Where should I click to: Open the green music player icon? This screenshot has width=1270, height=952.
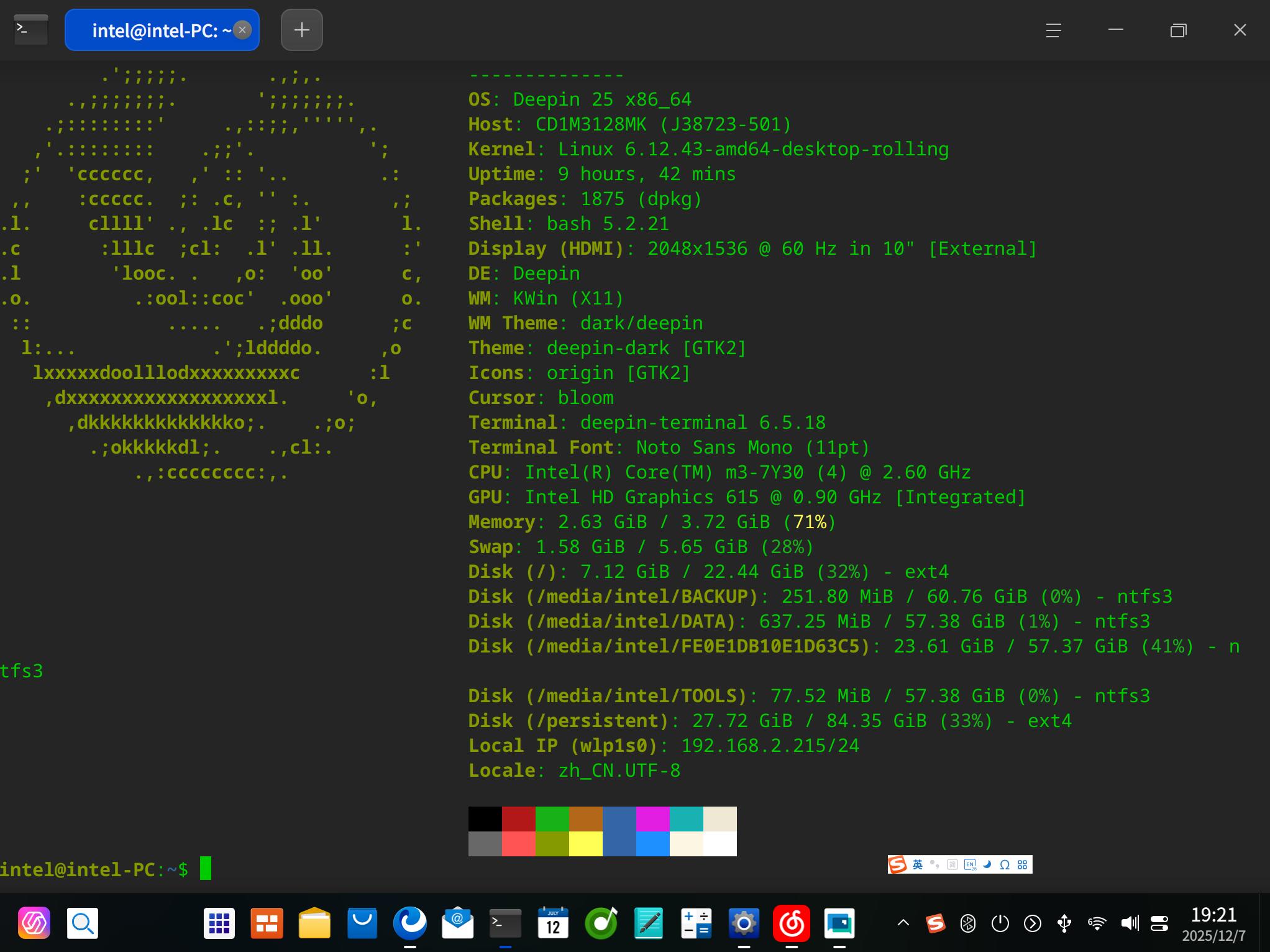601,923
